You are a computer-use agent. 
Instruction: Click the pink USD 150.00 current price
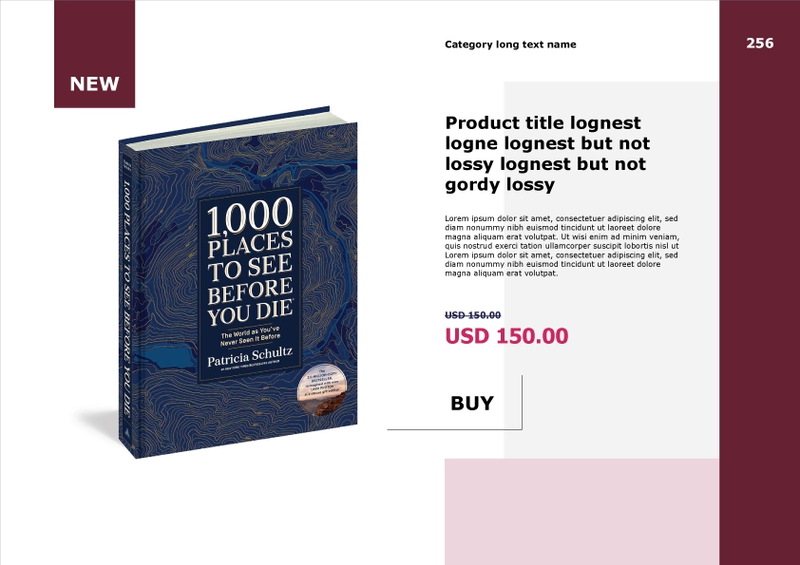[506, 336]
